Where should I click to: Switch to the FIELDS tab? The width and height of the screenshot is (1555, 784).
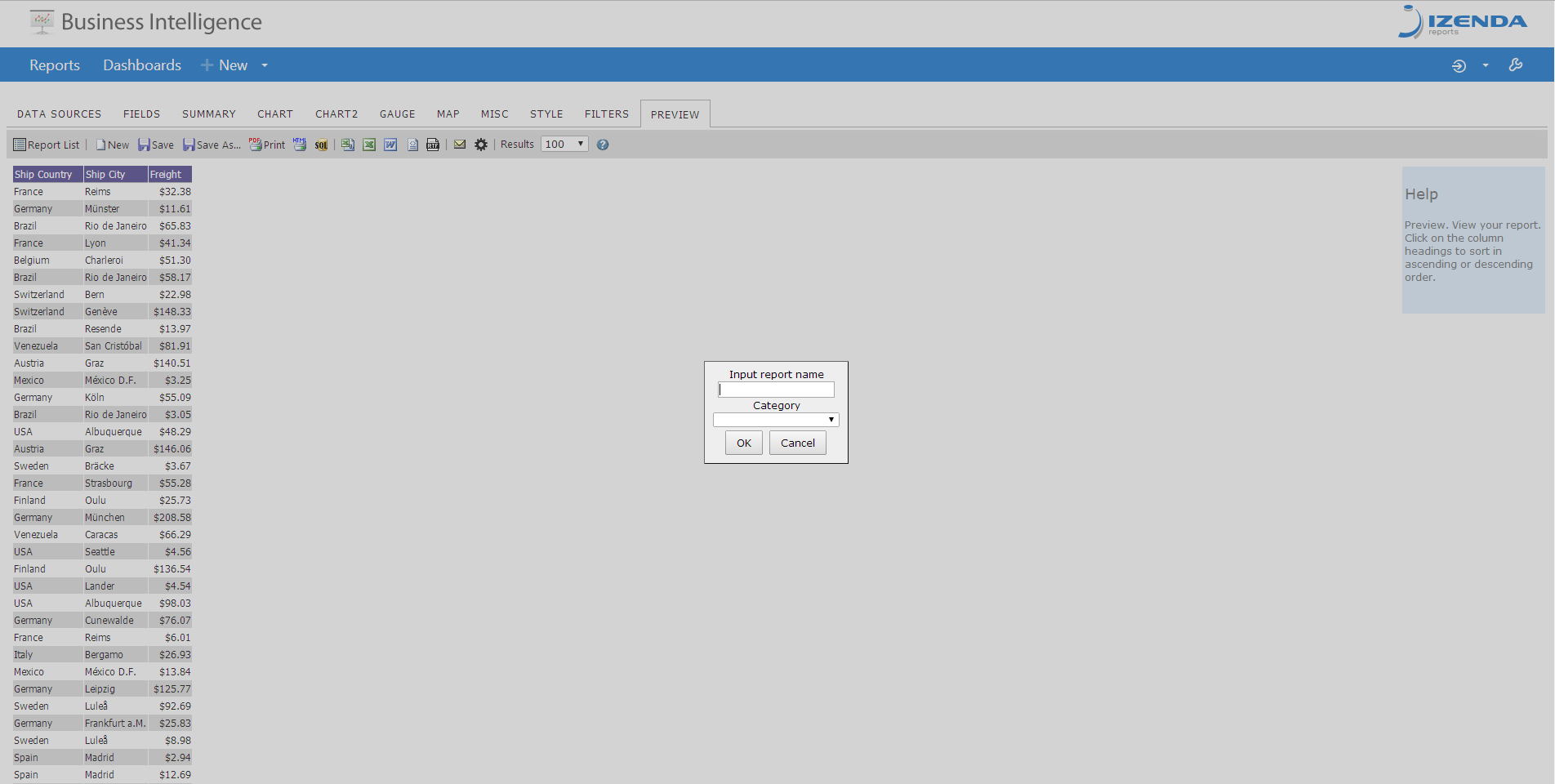tap(142, 114)
